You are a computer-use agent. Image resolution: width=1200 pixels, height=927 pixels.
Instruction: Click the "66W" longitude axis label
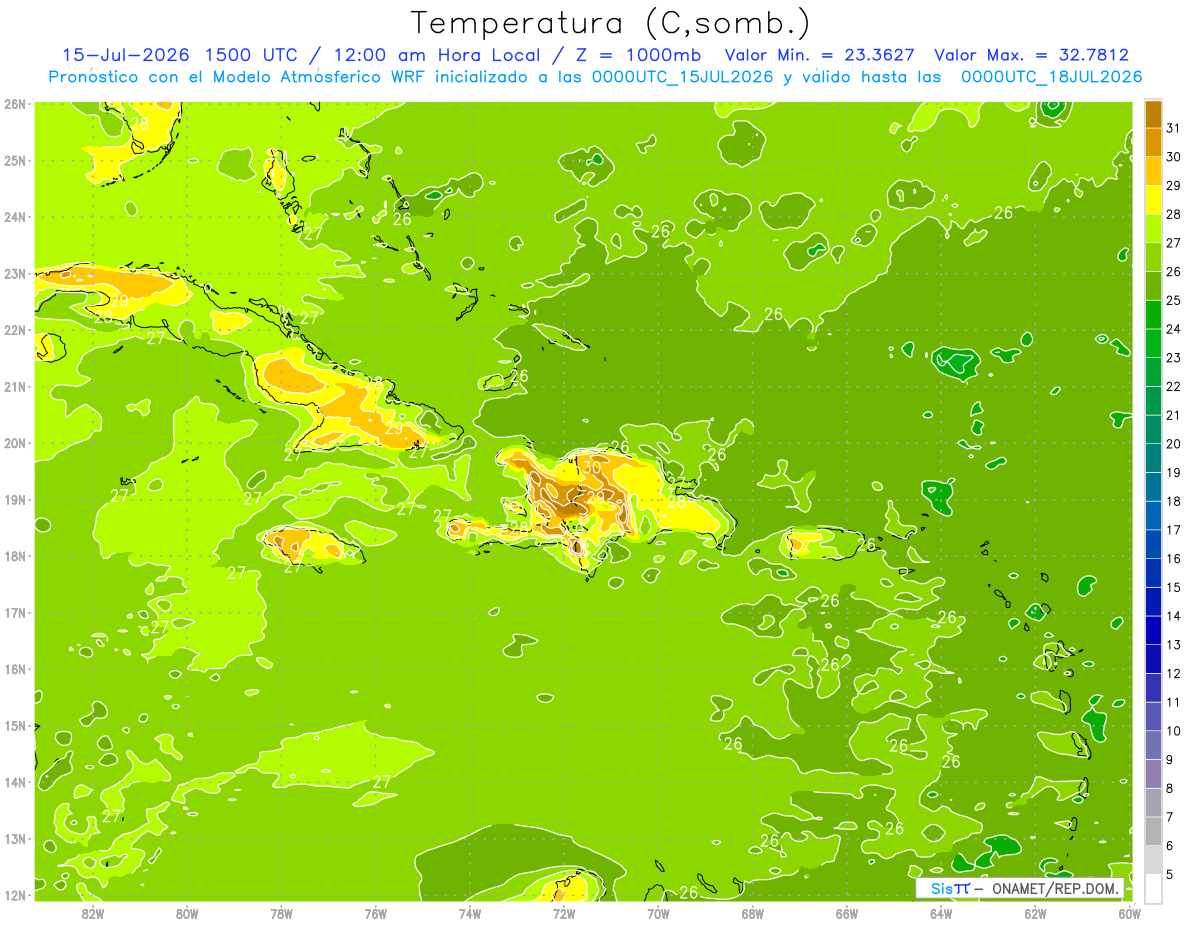[x=847, y=912]
